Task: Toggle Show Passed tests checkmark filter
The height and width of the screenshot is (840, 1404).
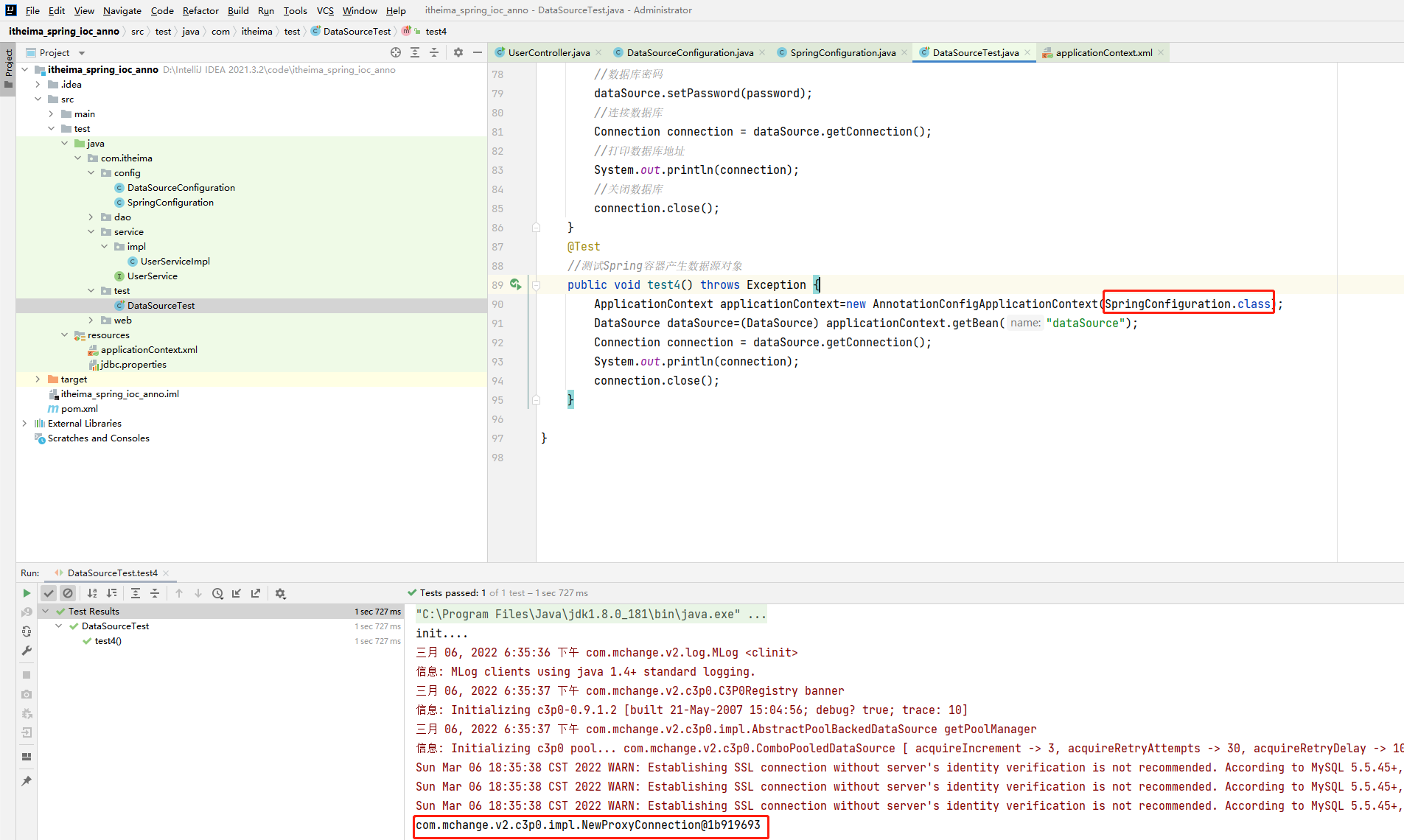Action: click(49, 593)
